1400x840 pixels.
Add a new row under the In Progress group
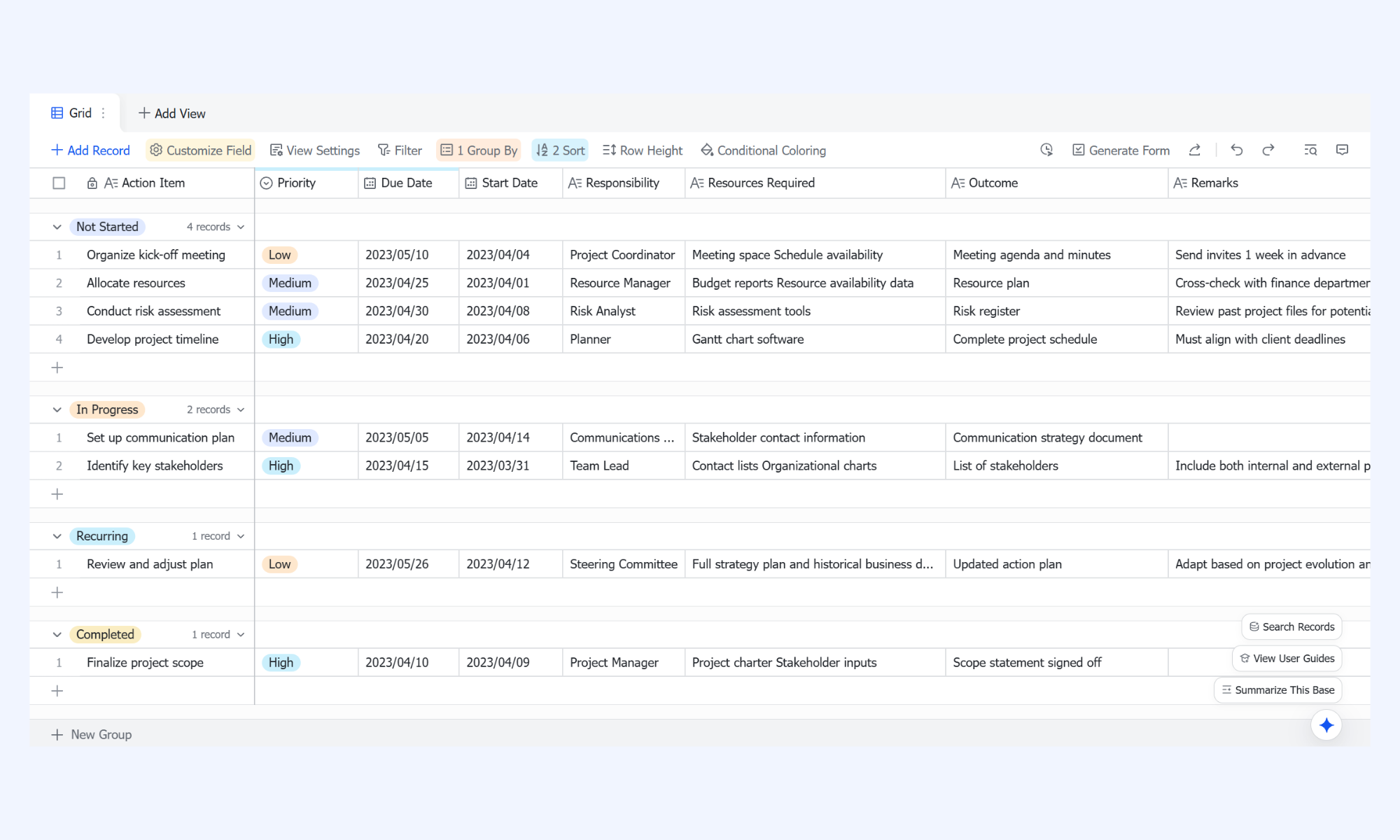[57, 494]
